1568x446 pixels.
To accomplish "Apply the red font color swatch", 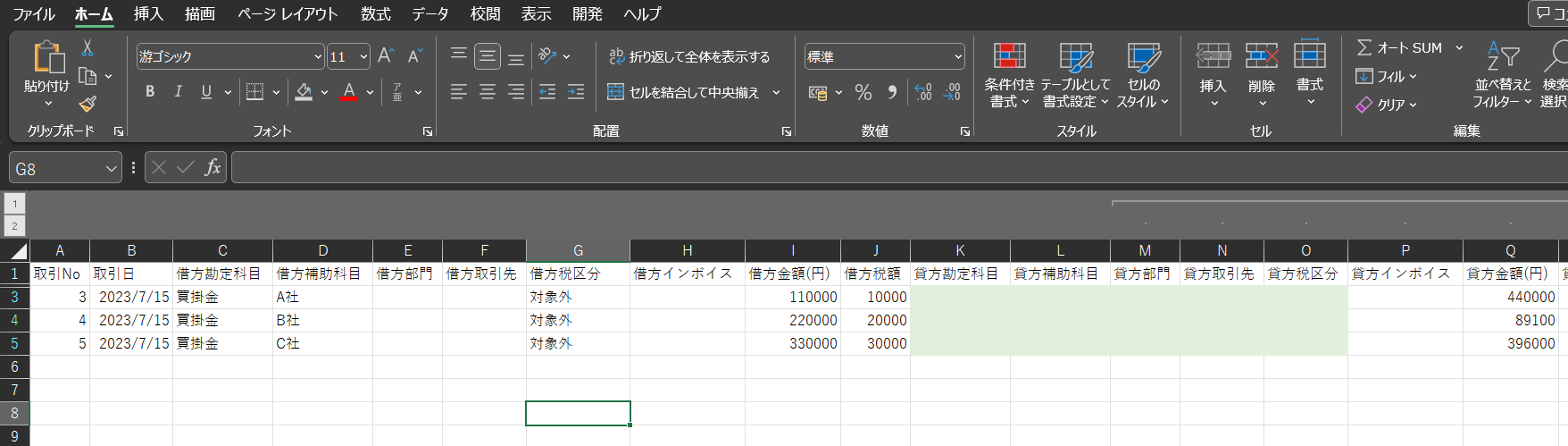I will [x=349, y=92].
